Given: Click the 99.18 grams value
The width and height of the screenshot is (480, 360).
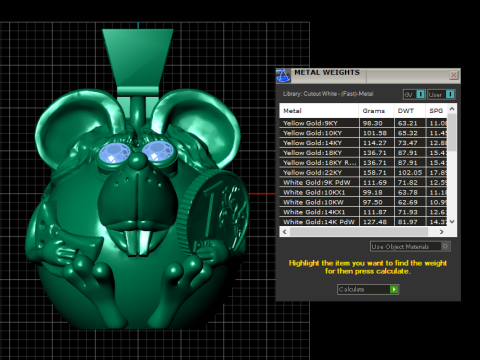Looking at the screenshot, I should pos(372,192).
